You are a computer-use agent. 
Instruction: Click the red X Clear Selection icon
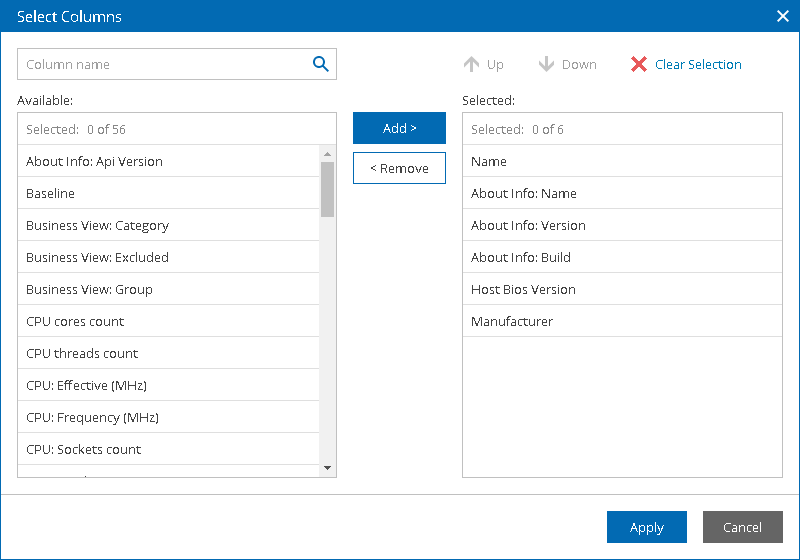point(639,64)
